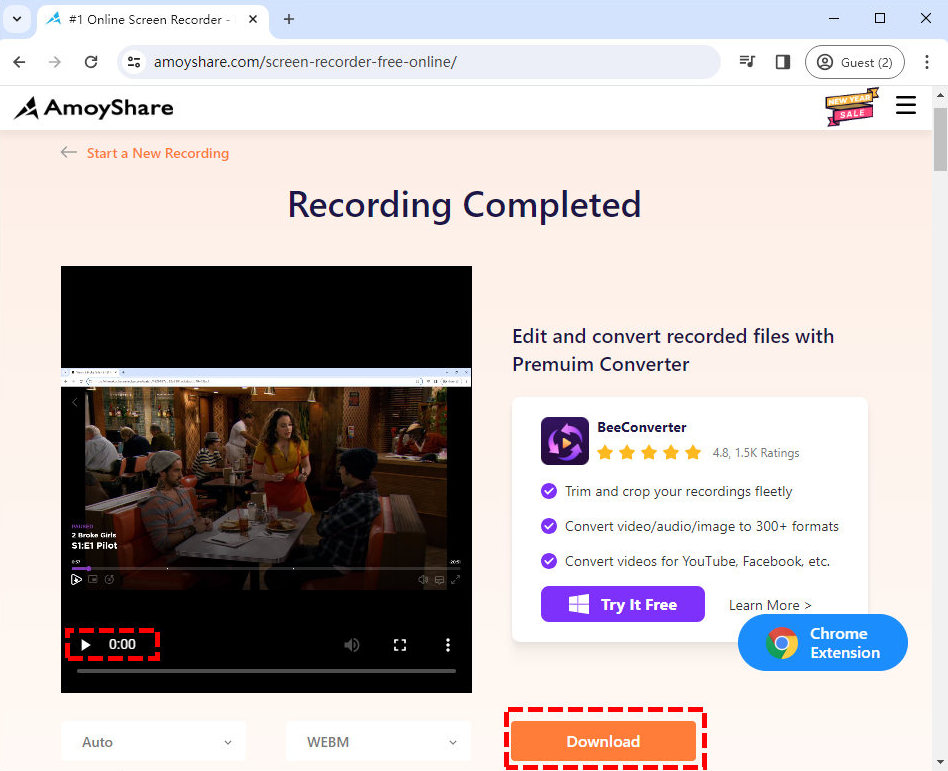Viewport: 948px width, 771px height.
Task: Click the orange Download button
Action: 603,741
